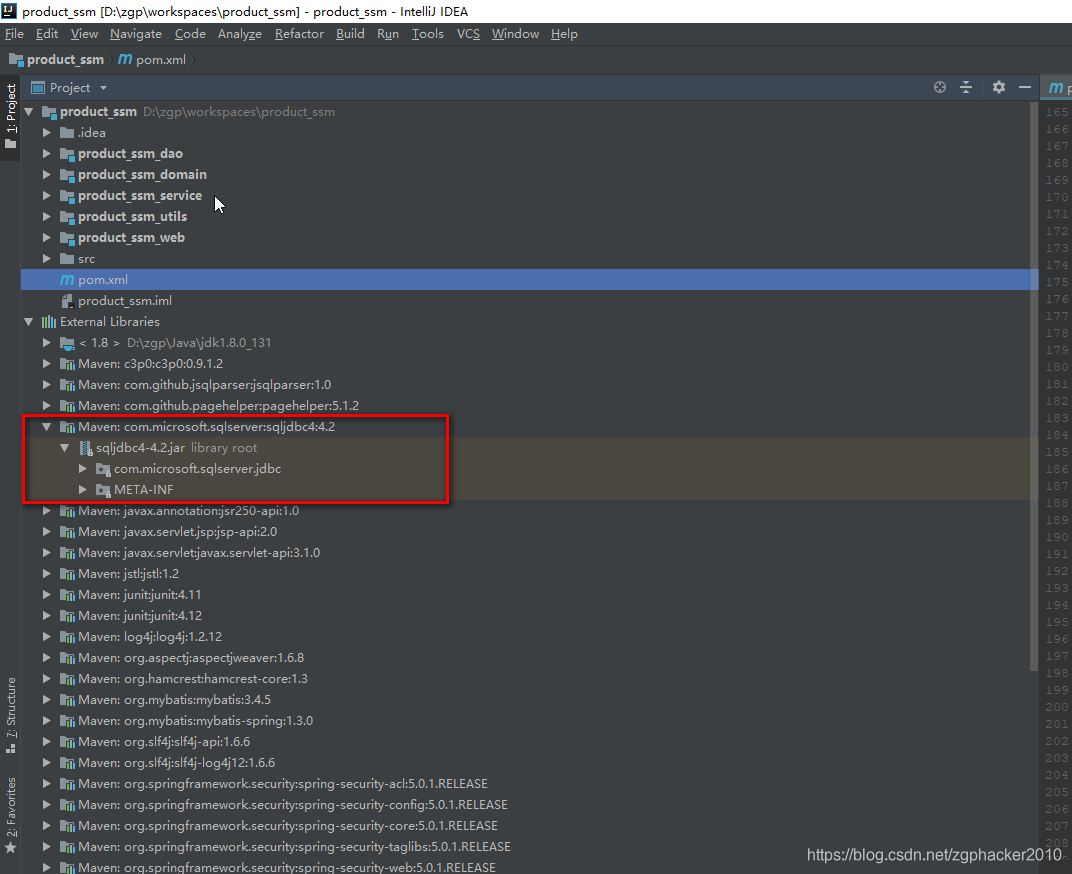Open the Refactor menu
The width and height of the screenshot is (1072, 874).
click(299, 34)
